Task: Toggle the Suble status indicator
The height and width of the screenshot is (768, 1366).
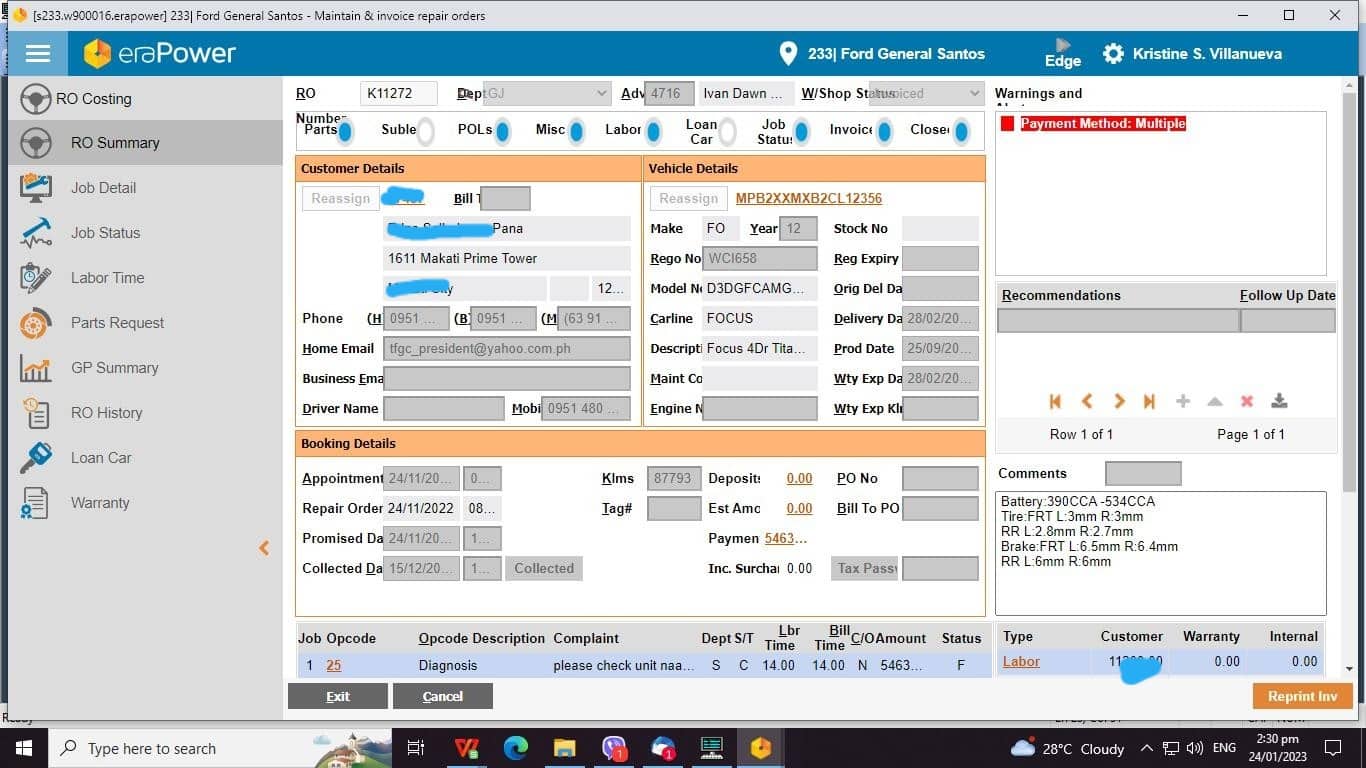Action: click(x=425, y=131)
